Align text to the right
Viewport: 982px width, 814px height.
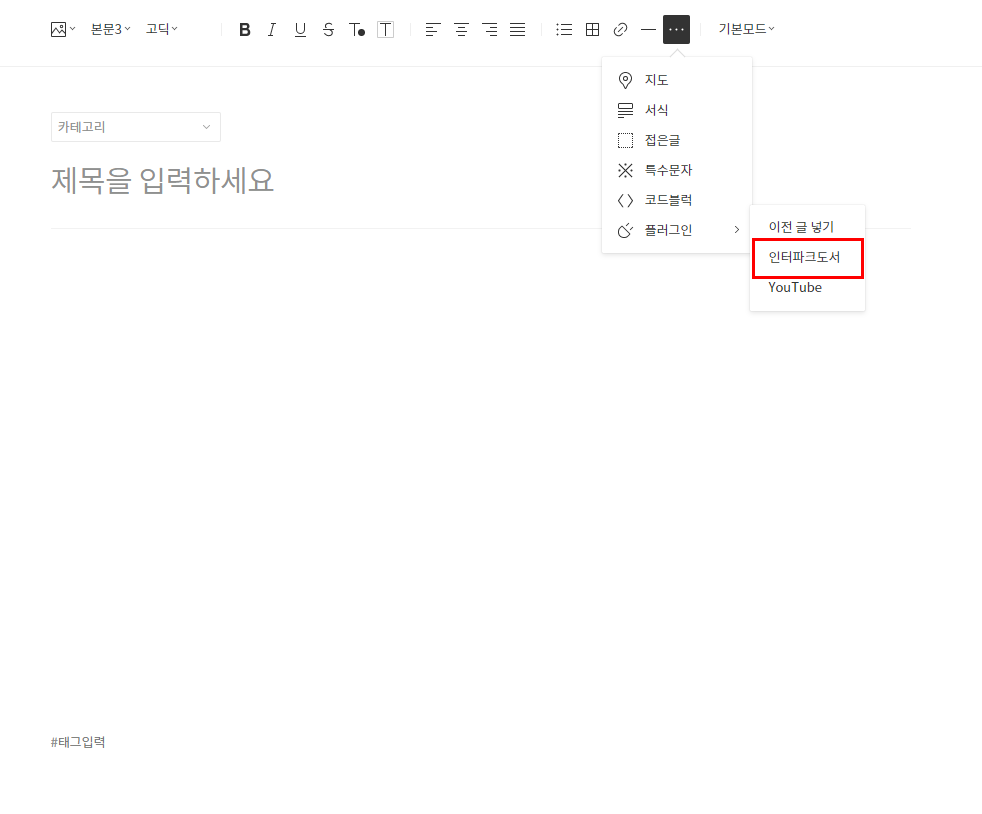pyautogui.click(x=489, y=29)
